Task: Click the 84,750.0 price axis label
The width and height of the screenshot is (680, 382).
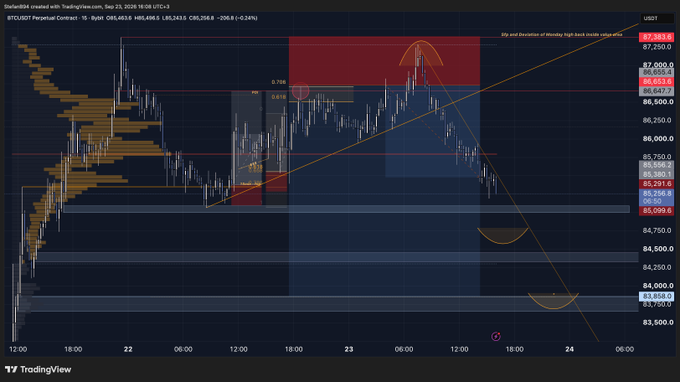Action: point(657,230)
